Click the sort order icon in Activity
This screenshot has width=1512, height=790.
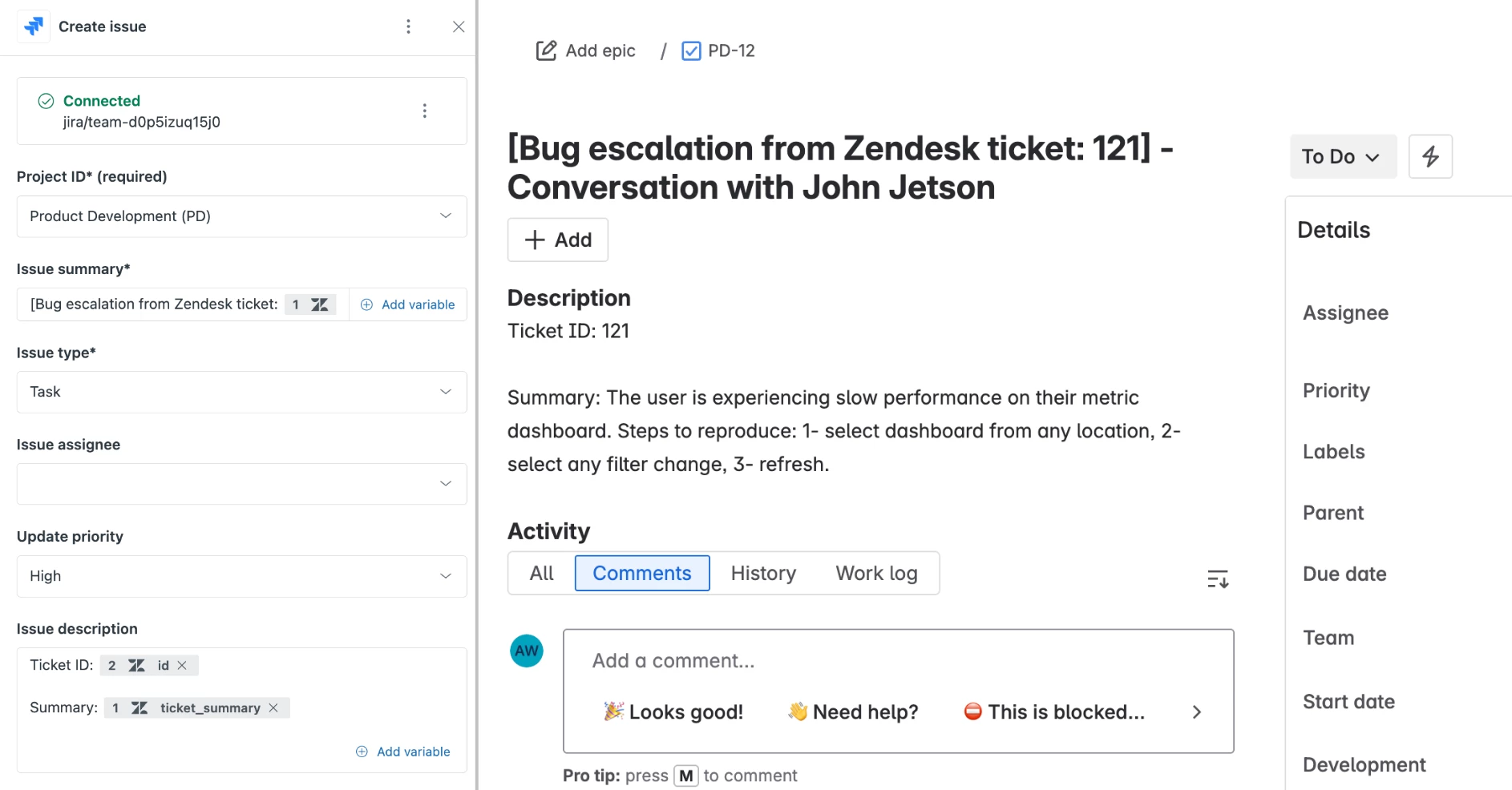coord(1218,578)
